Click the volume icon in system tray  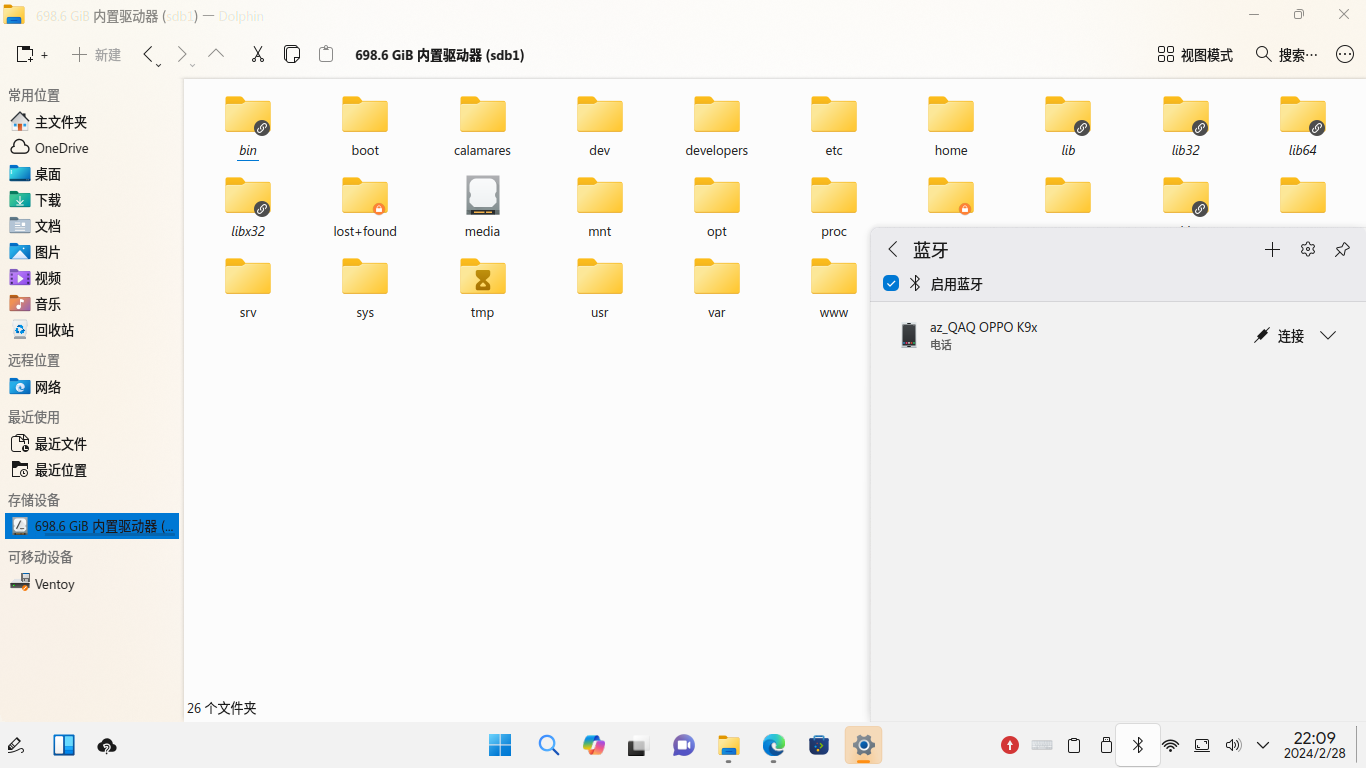pos(1232,745)
